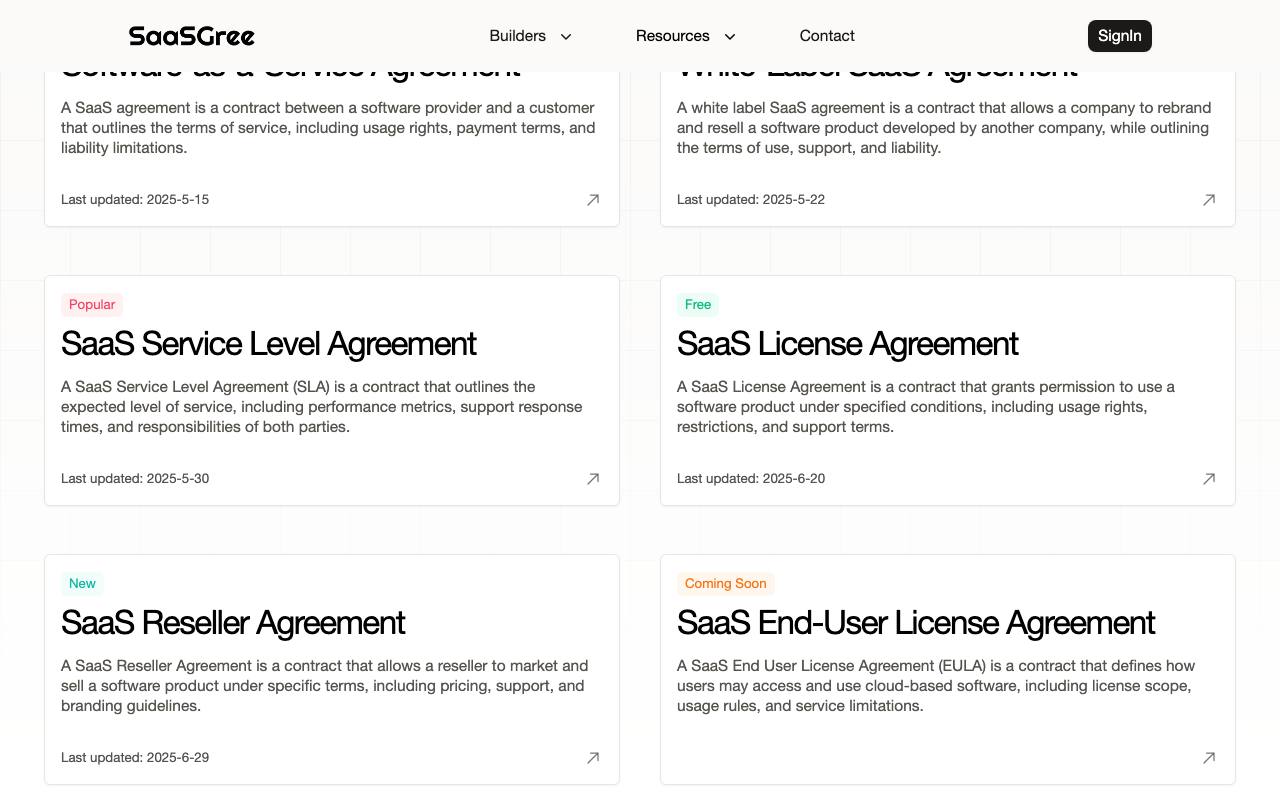The image size is (1280, 800).
Task: Click the Coming Soon badge
Action: tap(726, 584)
